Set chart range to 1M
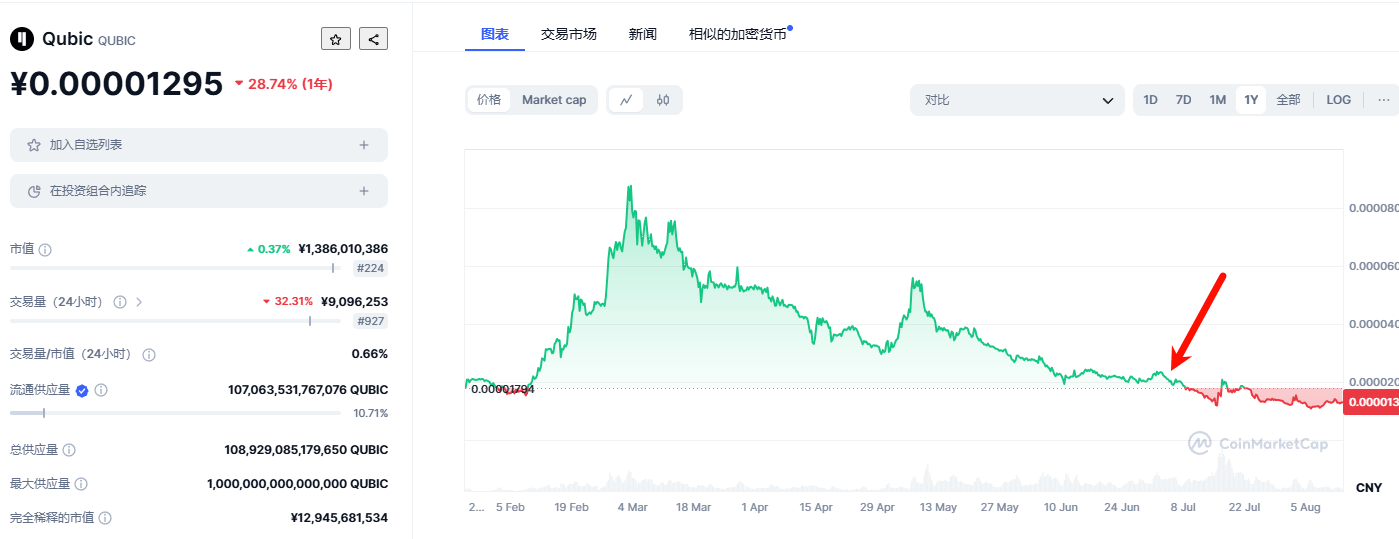This screenshot has height=539, width=1399. 1217,100
